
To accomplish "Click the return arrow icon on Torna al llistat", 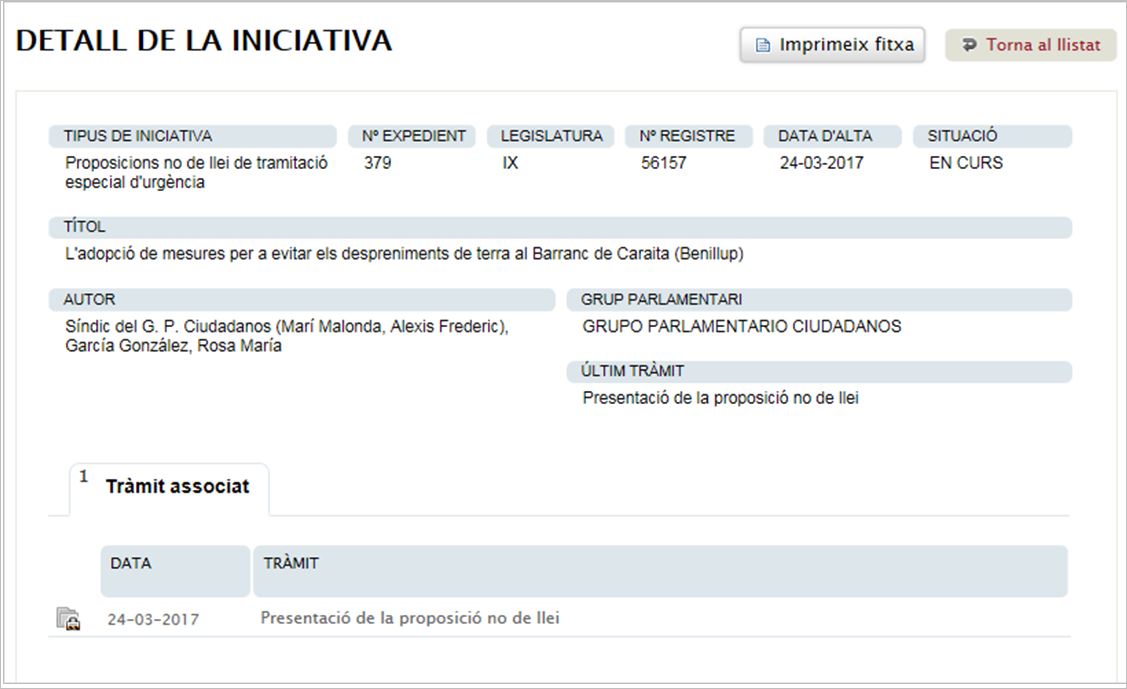I will 969,45.
